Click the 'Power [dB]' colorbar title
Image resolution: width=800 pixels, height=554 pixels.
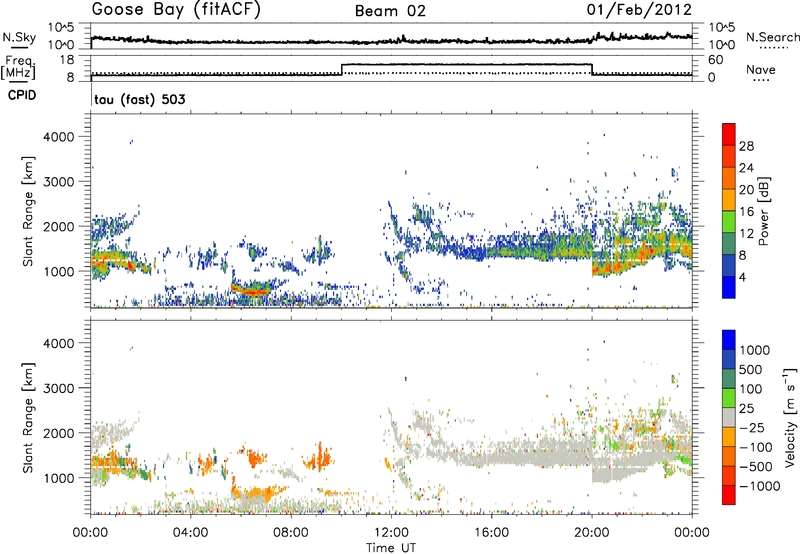tap(764, 211)
